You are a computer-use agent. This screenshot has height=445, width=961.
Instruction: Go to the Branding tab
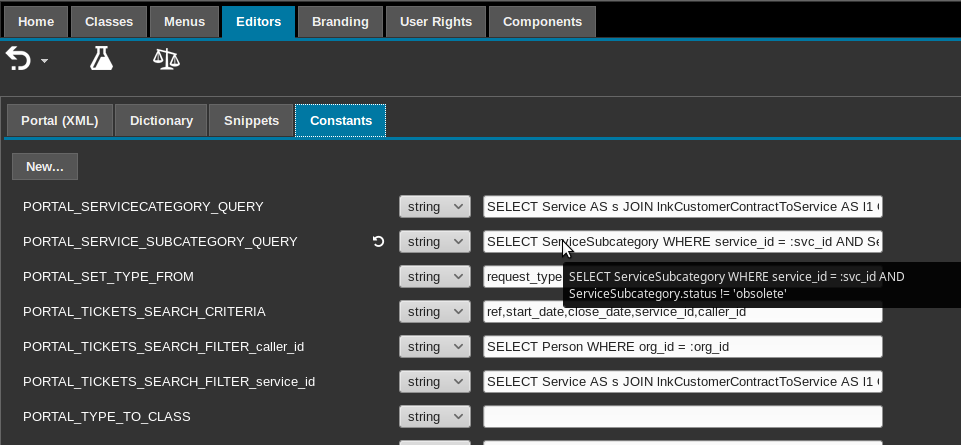[340, 21]
